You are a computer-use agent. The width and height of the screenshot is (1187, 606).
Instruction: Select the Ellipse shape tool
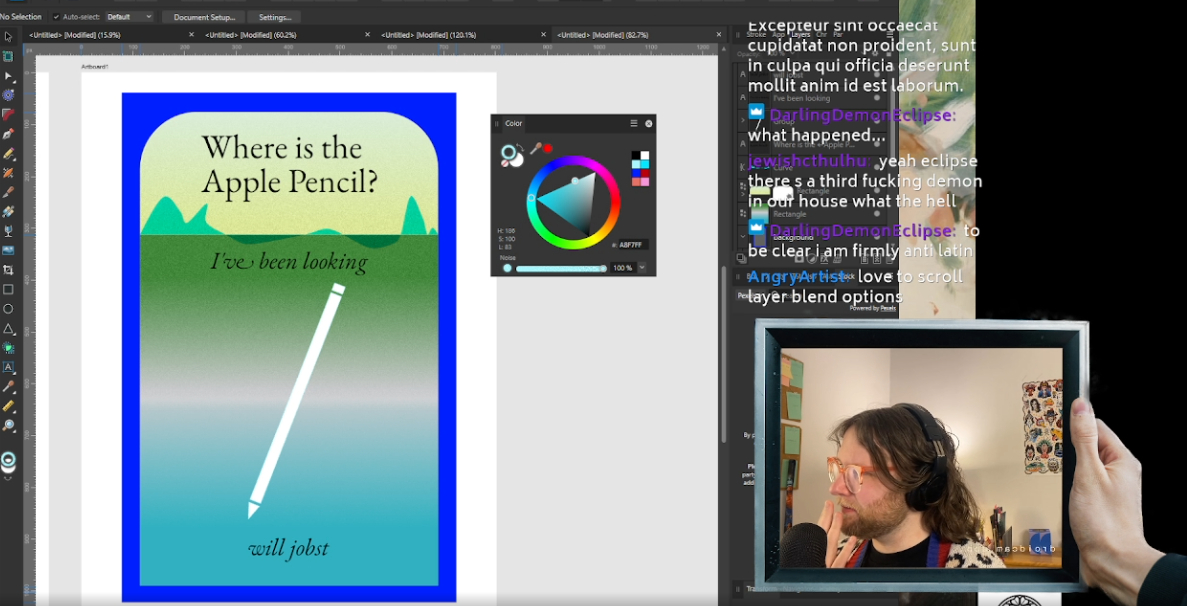click(x=8, y=309)
